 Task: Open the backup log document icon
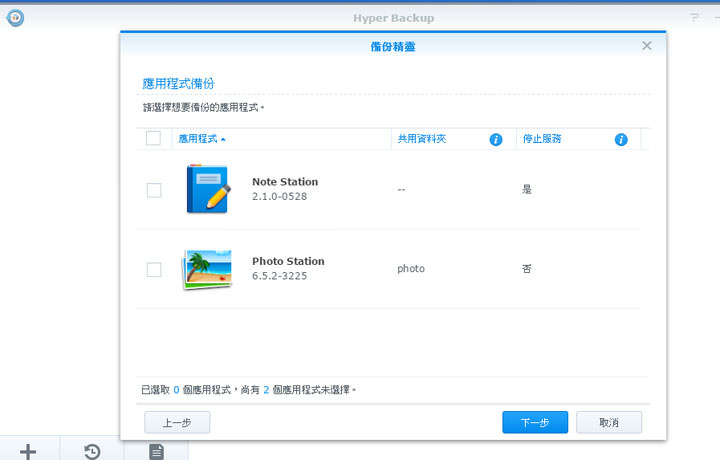point(156,452)
